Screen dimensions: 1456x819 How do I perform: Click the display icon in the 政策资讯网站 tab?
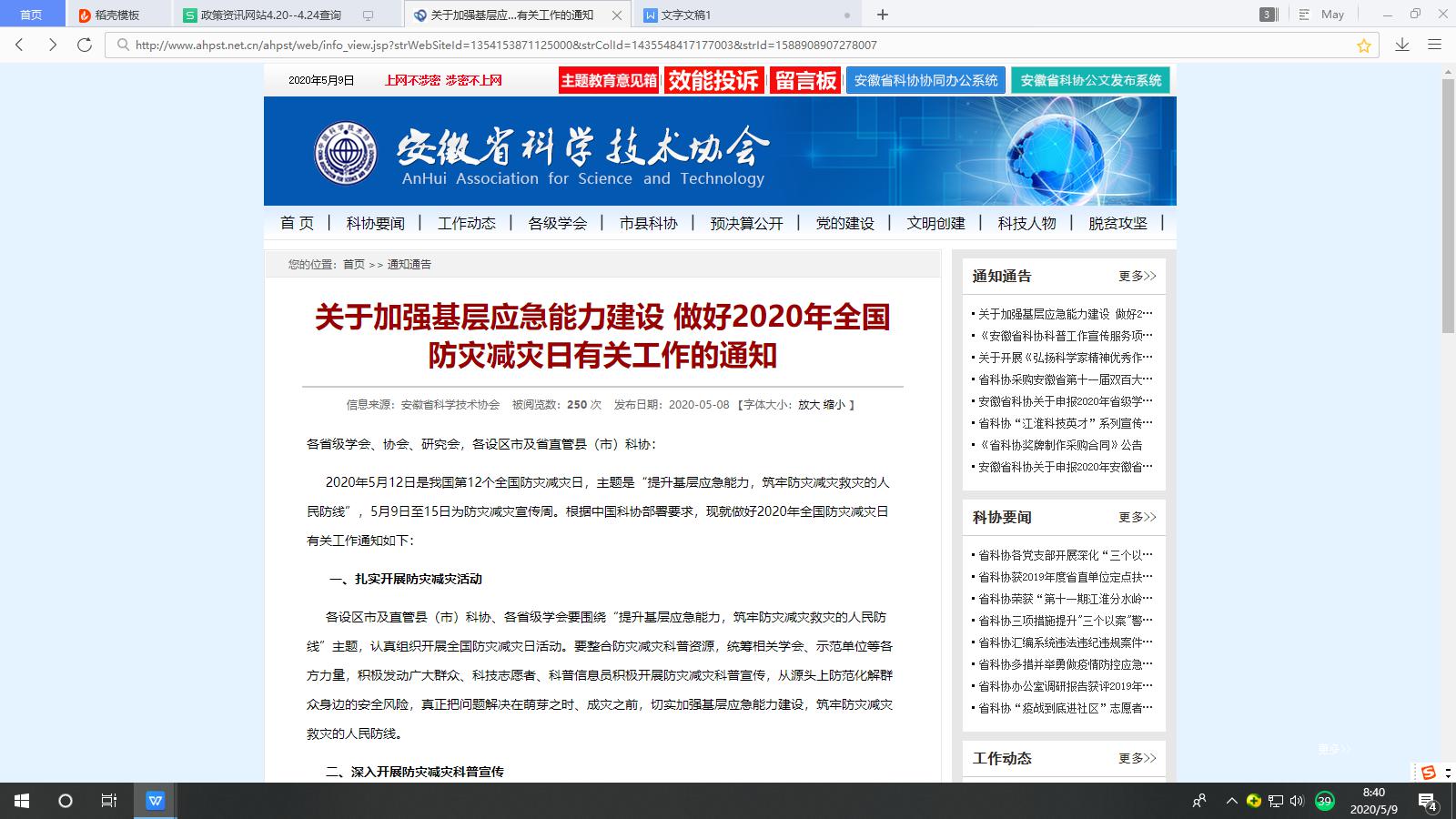coord(369,15)
